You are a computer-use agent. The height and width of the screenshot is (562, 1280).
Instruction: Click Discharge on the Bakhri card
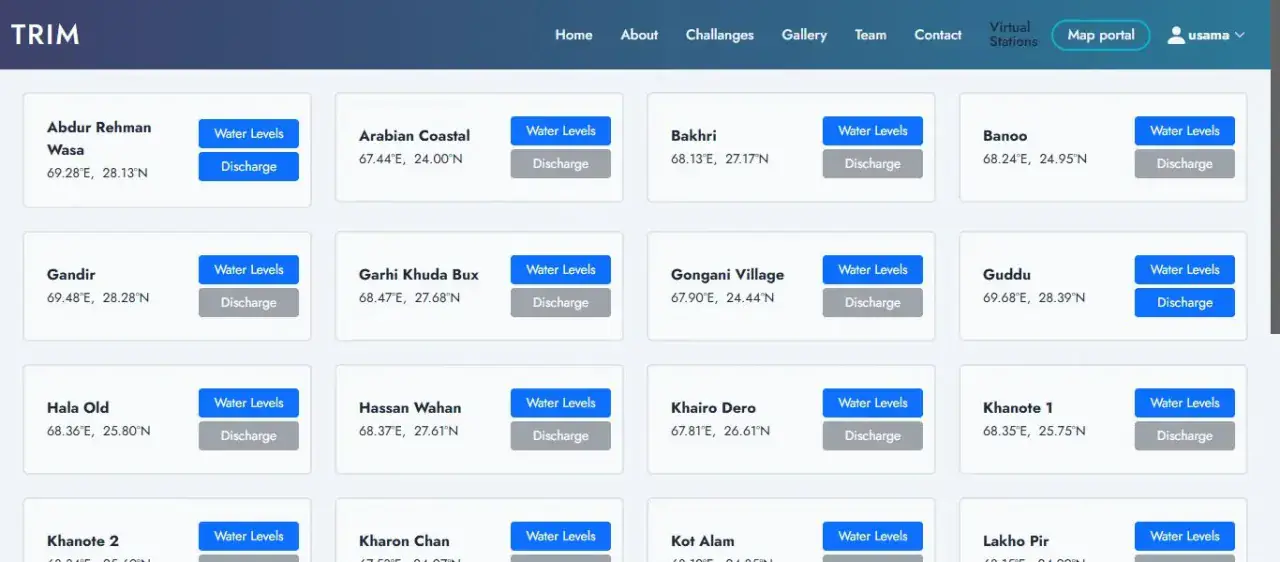point(873,164)
